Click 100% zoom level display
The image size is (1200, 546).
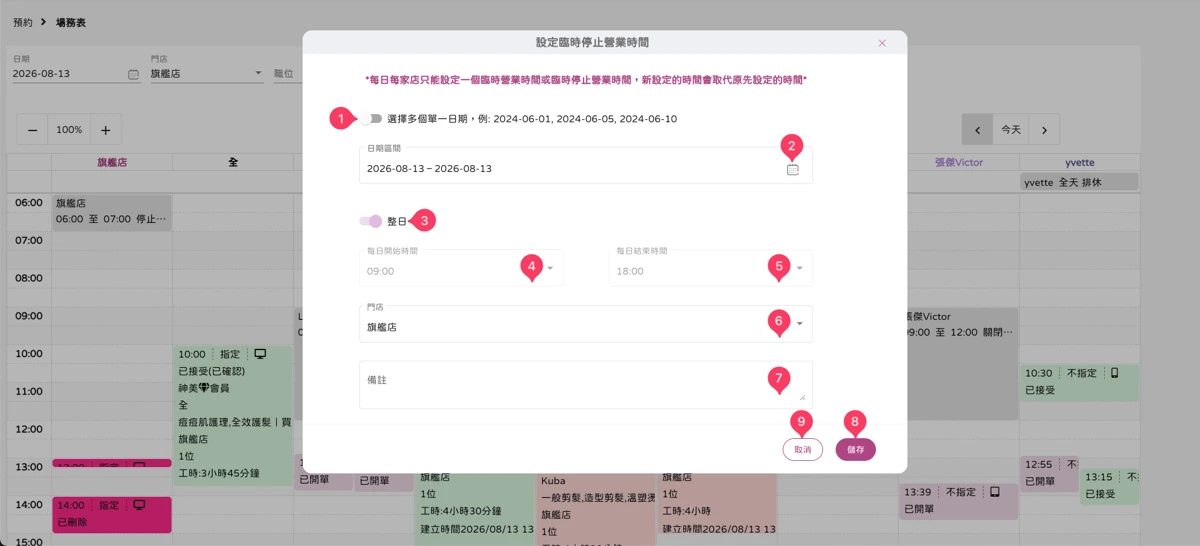pyautogui.click(x=69, y=130)
